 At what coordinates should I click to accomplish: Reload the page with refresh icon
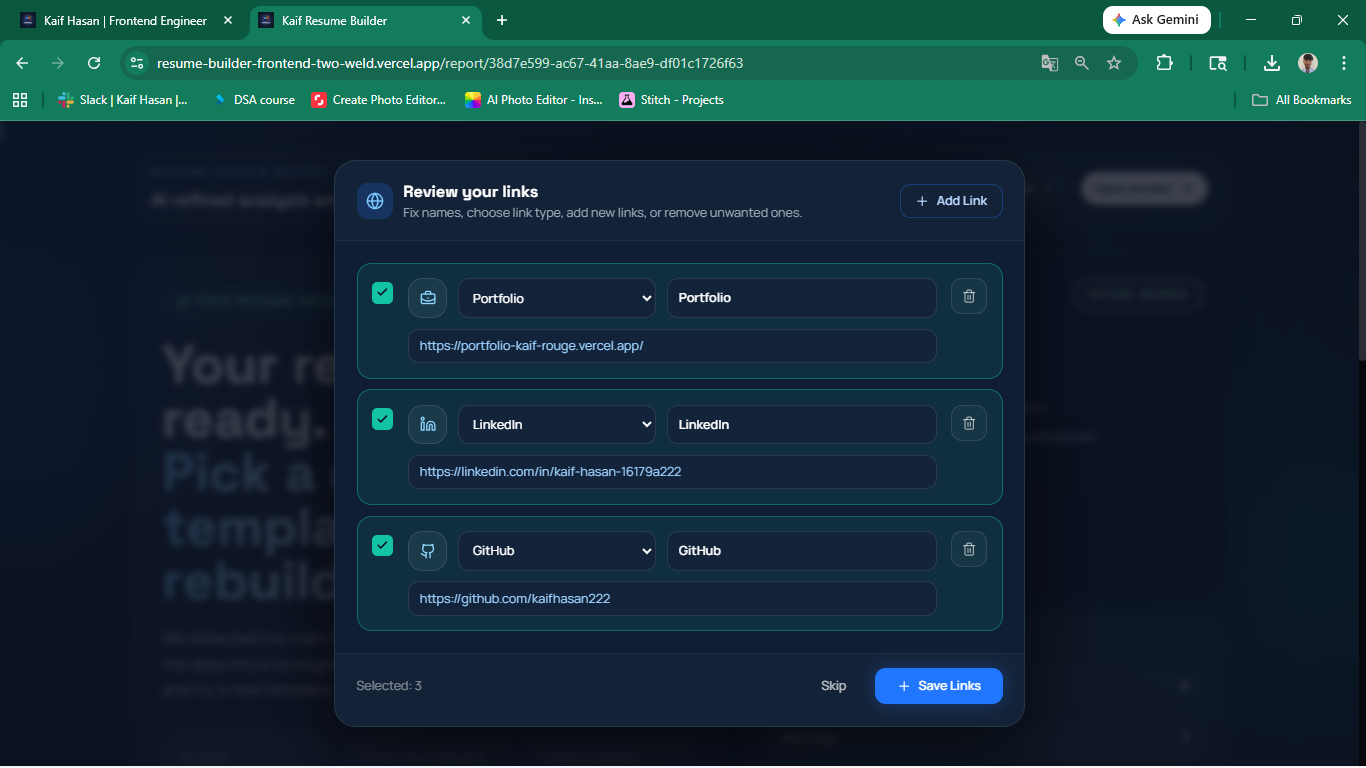coord(94,63)
